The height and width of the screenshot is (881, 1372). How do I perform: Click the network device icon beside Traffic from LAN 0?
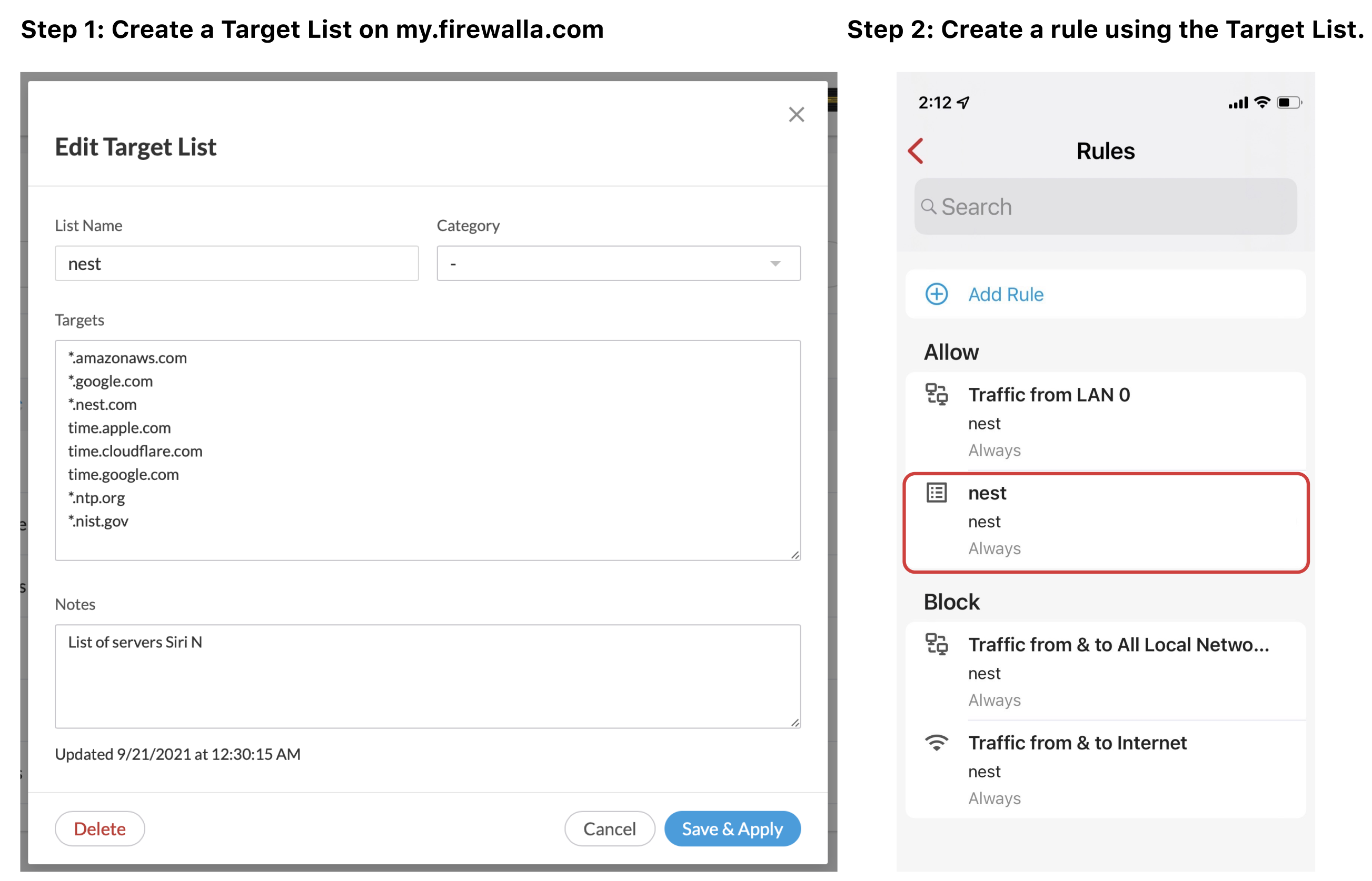coord(937,394)
